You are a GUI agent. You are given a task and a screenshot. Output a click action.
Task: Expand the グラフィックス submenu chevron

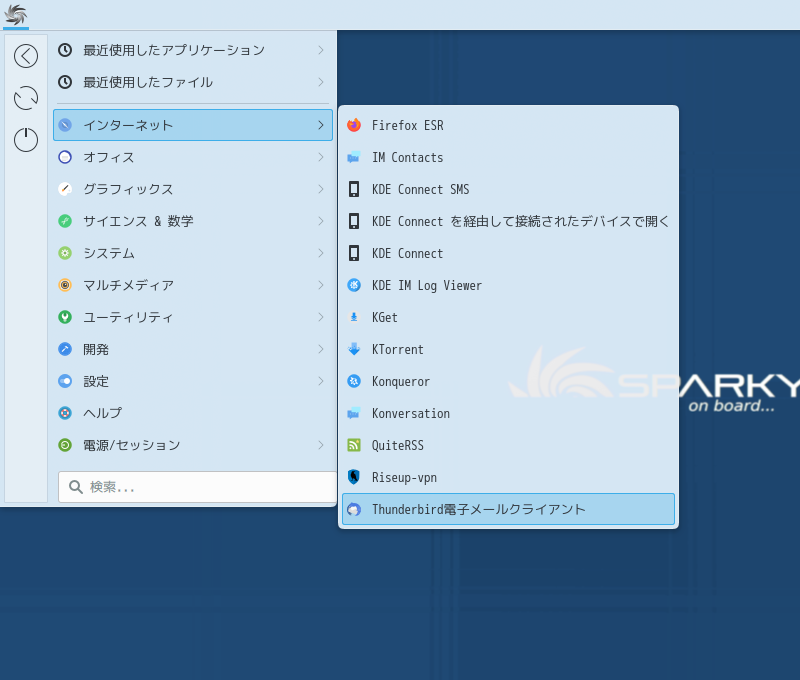[x=321, y=189]
